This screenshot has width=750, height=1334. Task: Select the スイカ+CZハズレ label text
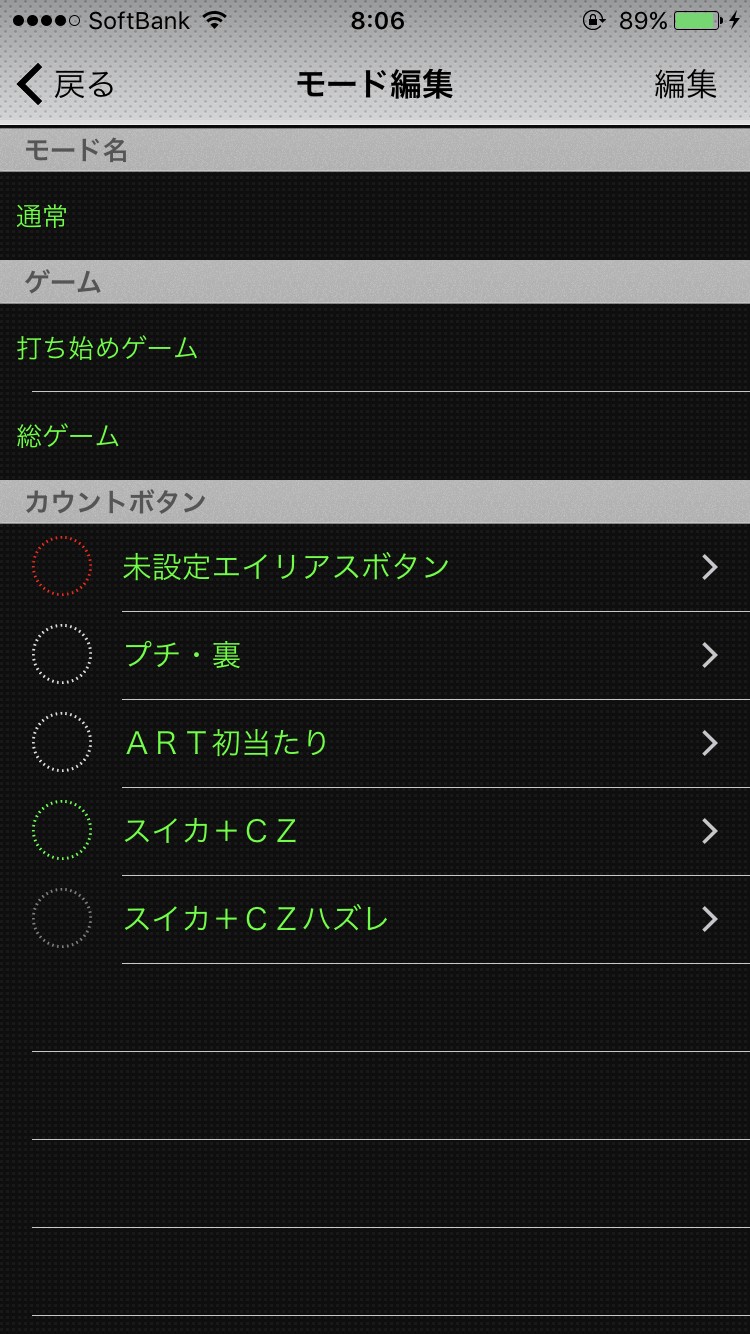256,919
